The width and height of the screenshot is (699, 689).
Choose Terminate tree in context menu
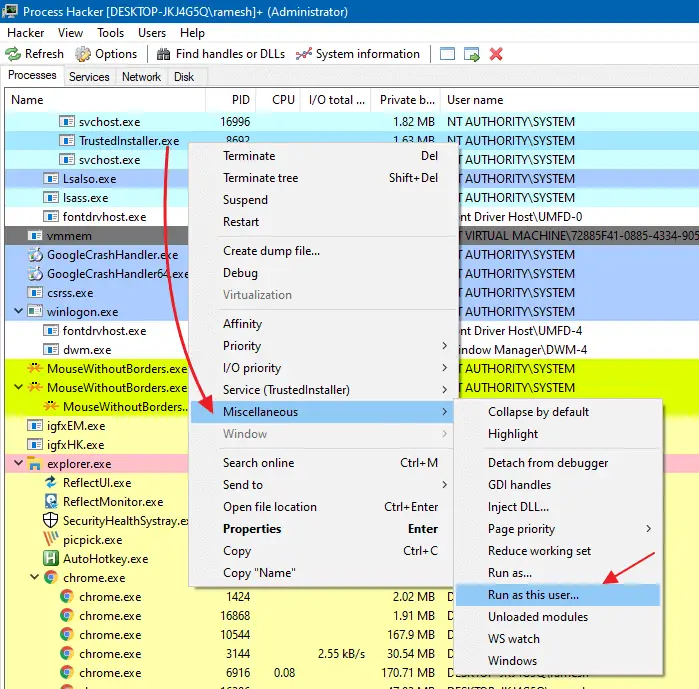tap(324, 178)
